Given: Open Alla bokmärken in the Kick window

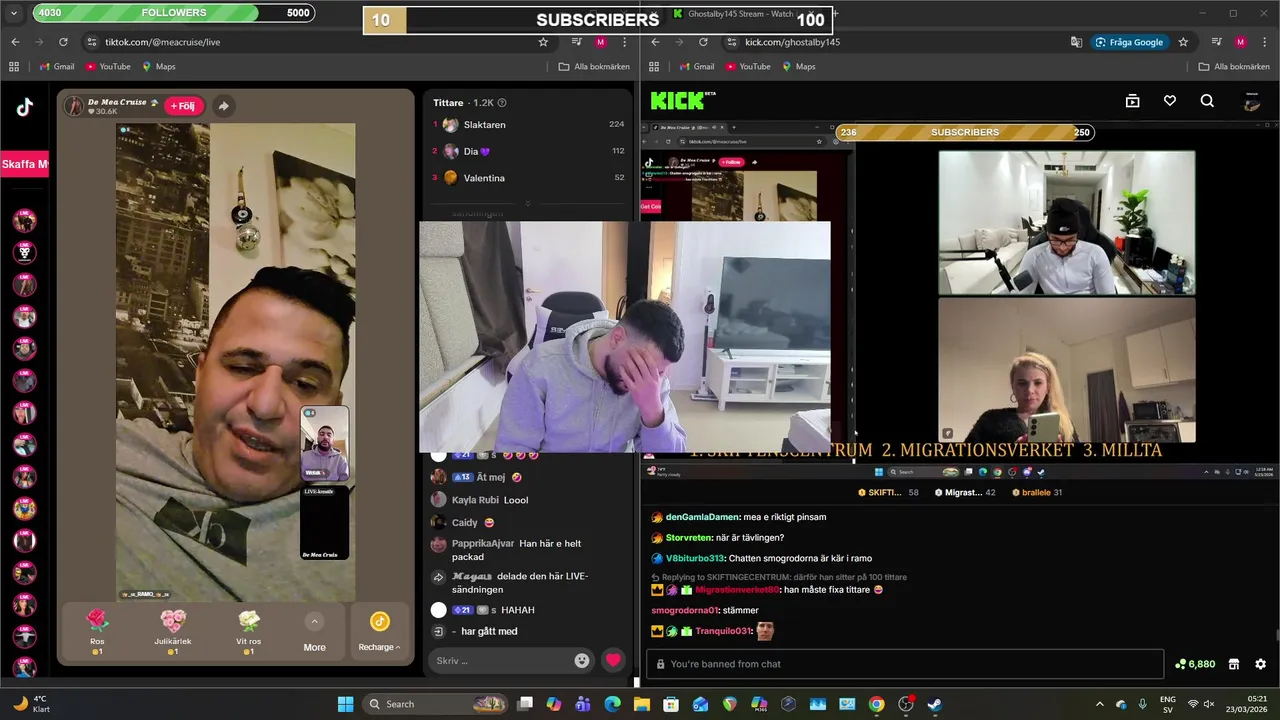Looking at the screenshot, I should click(x=1233, y=67).
